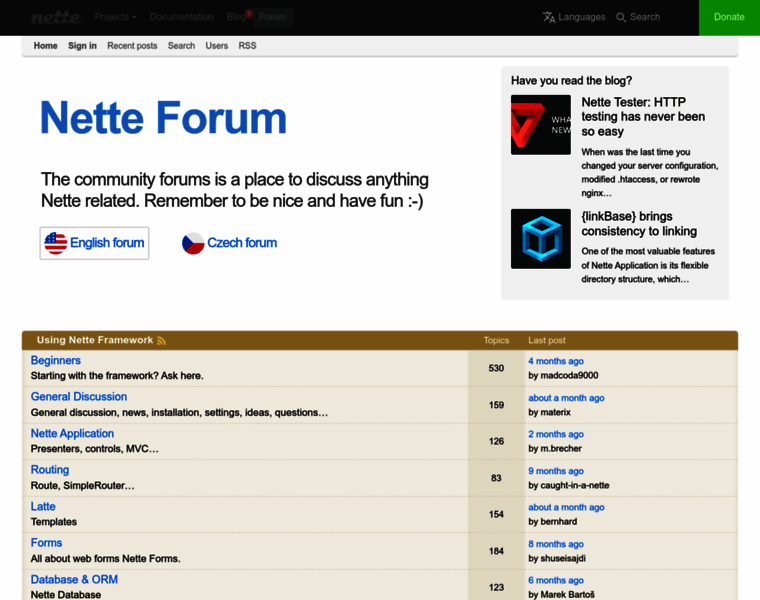Open the Nette Application forum
Screen dimensions: 760x600
[72, 434]
